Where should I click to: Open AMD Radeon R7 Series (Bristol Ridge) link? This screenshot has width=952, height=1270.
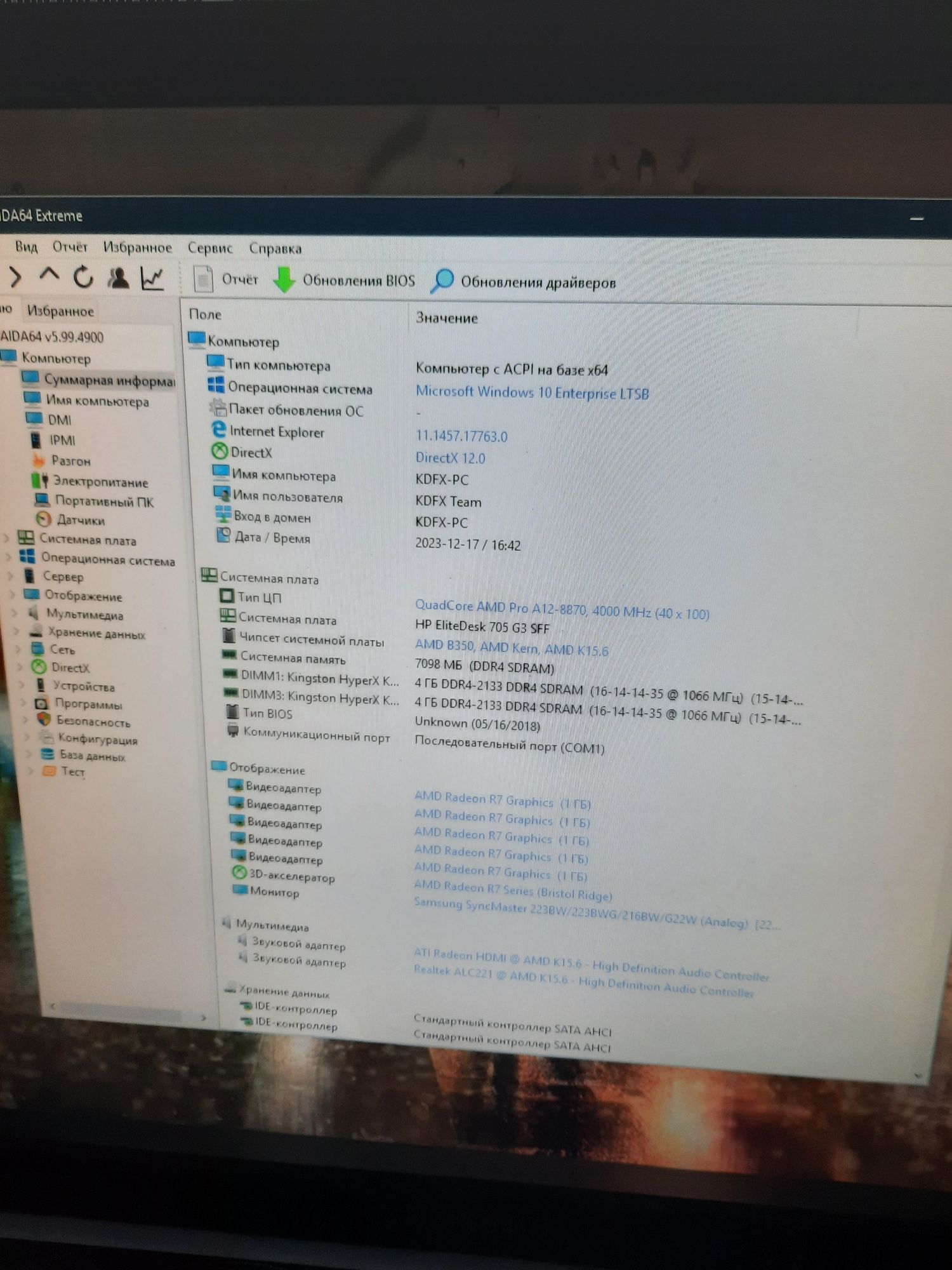(x=512, y=890)
